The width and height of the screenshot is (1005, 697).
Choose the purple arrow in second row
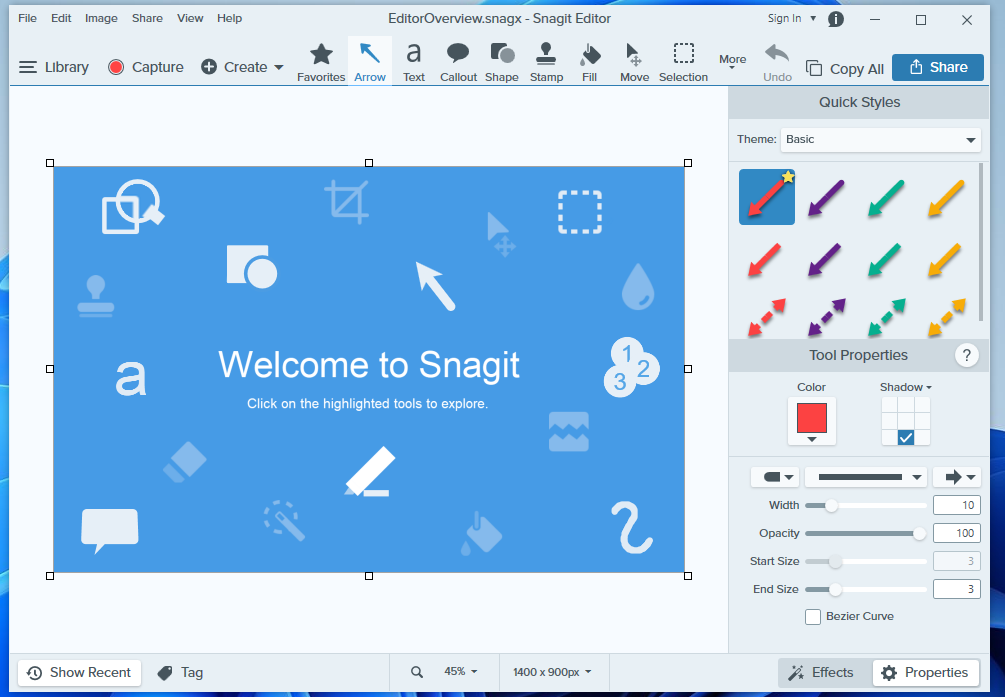tap(825, 259)
